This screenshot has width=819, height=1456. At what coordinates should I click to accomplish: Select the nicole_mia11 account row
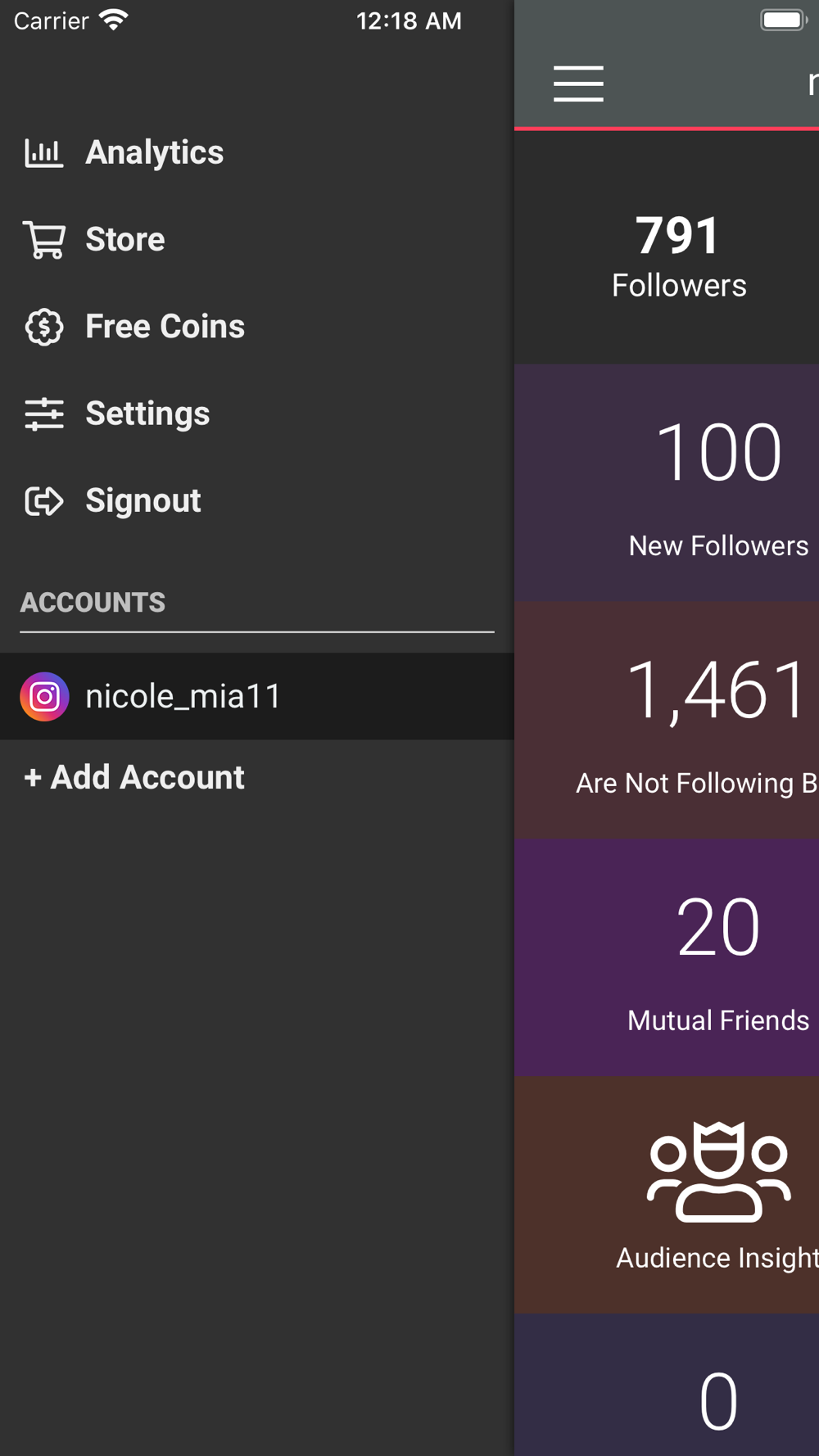257,697
